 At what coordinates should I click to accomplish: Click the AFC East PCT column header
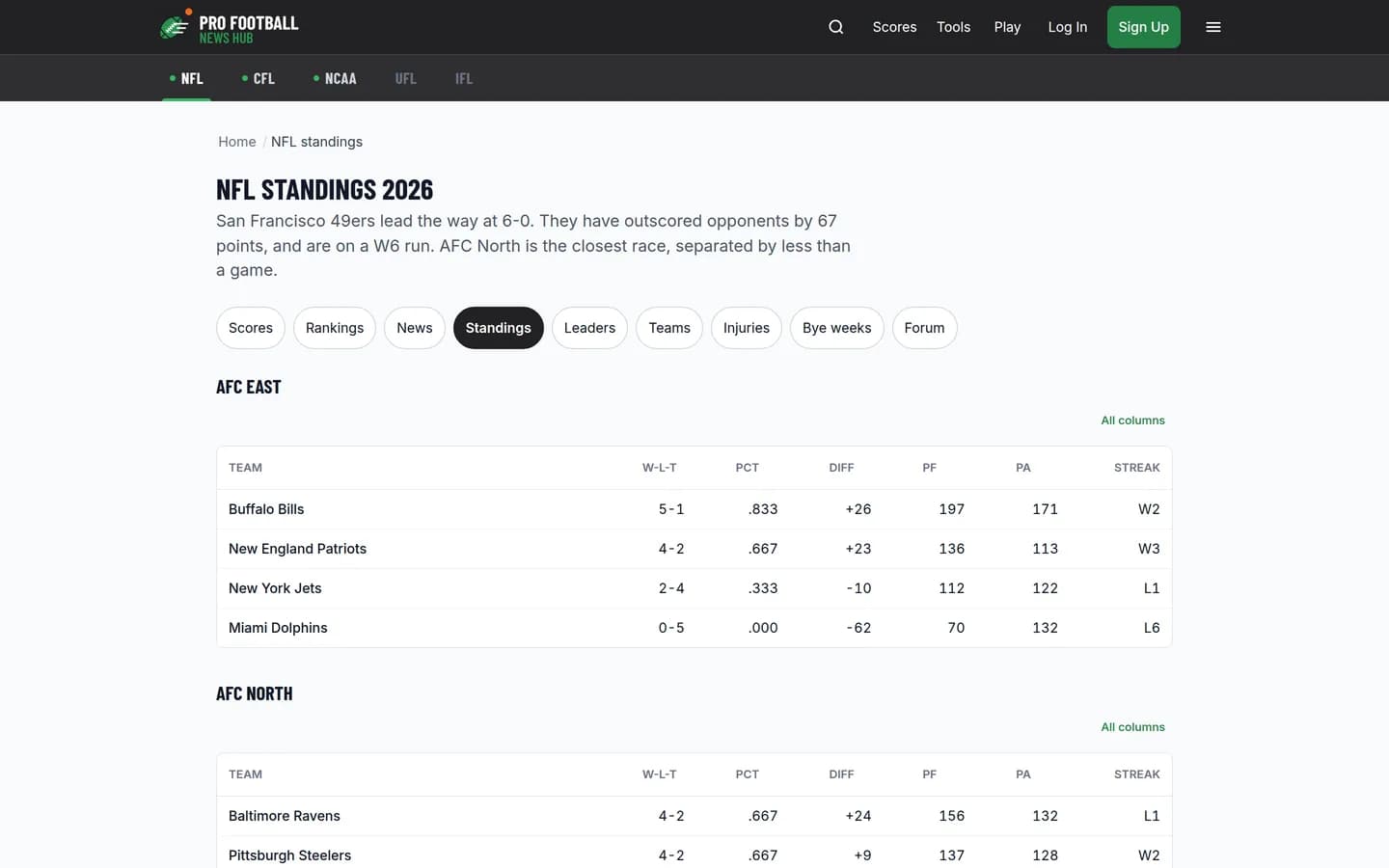tap(747, 468)
